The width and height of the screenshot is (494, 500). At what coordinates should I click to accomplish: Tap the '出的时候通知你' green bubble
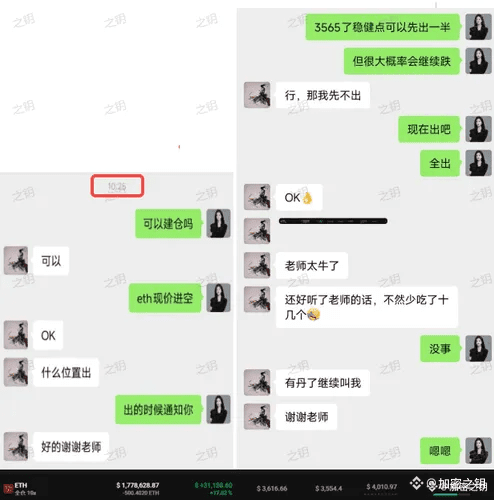(158, 410)
